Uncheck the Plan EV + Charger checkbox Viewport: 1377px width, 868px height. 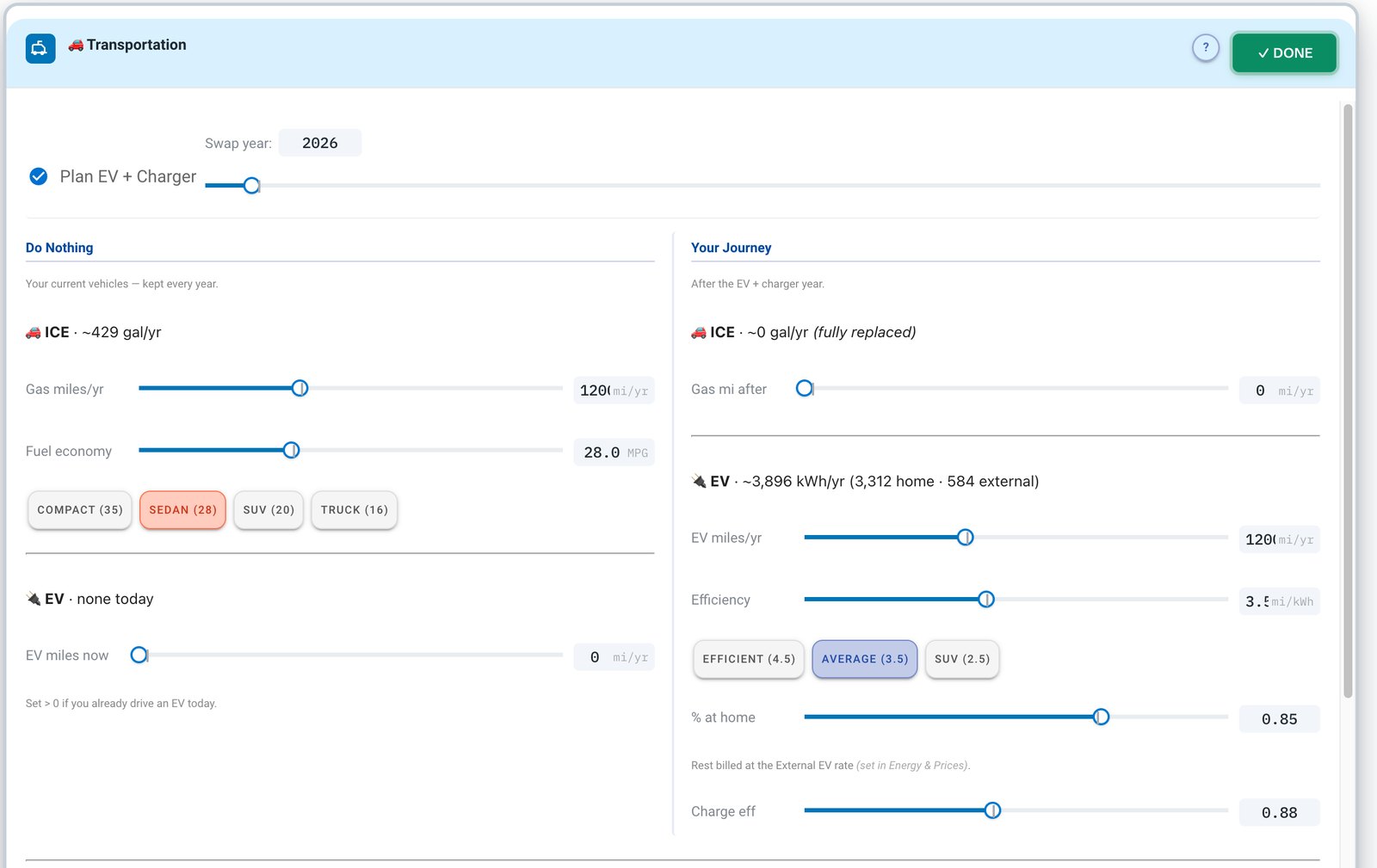39,176
